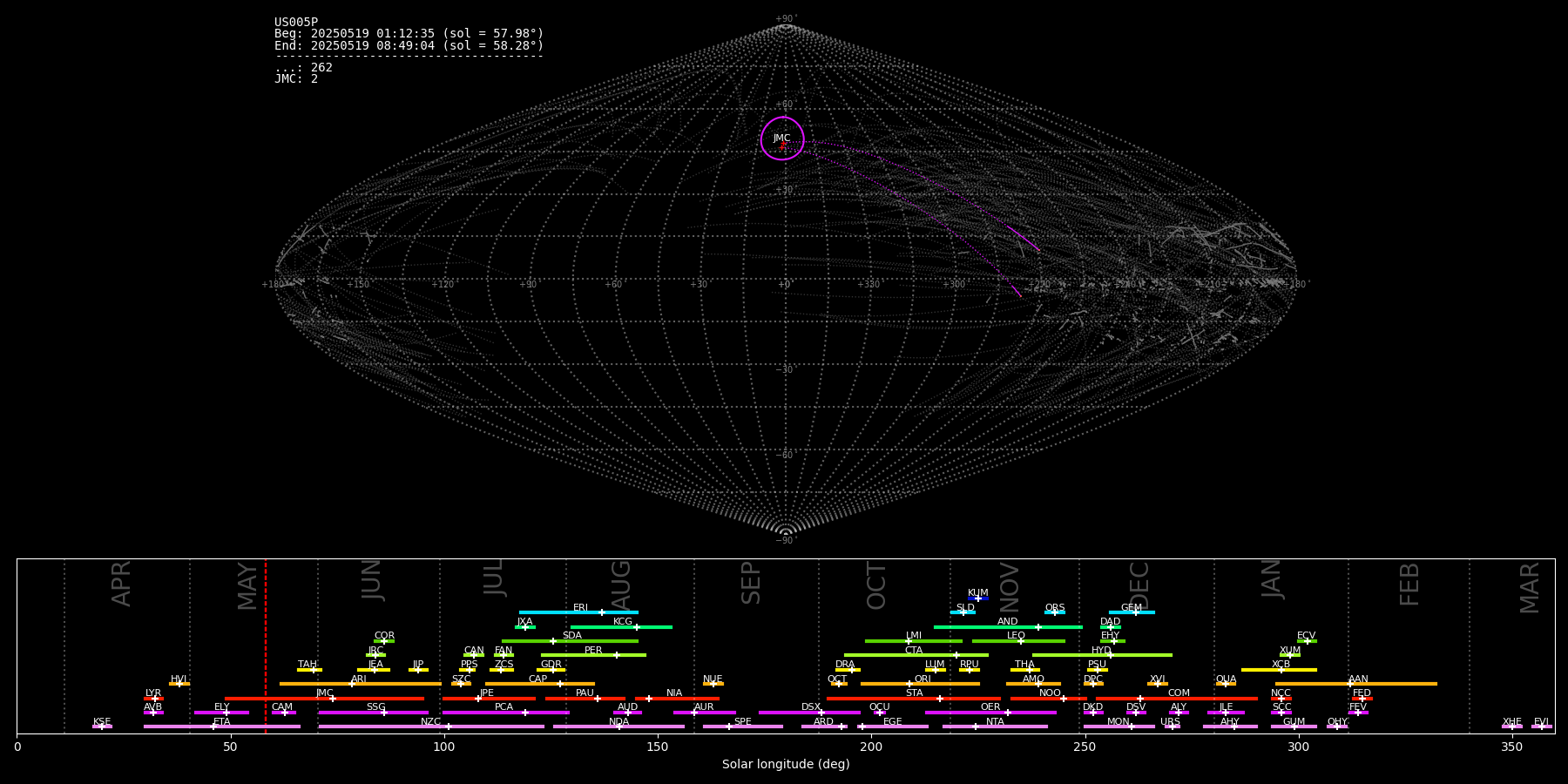Click the red dashed current solar longitude line
The height and width of the screenshot is (784, 1568).
pos(266,645)
